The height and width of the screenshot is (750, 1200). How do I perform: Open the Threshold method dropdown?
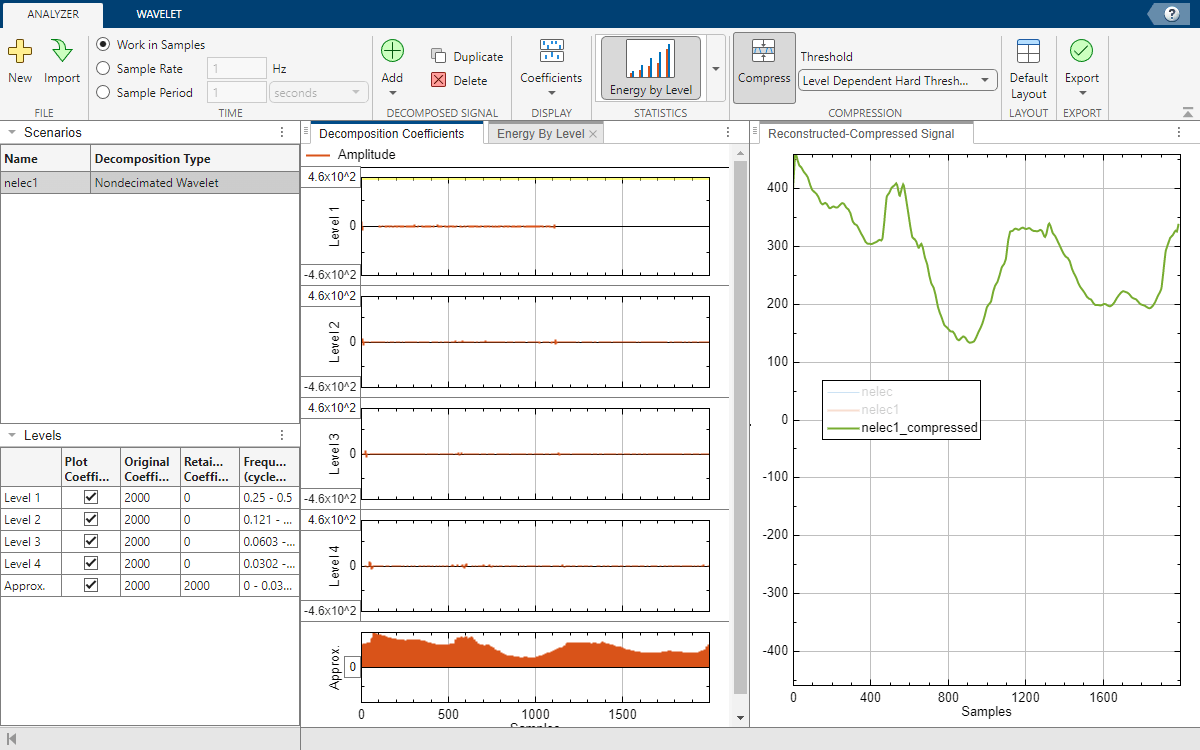897,80
